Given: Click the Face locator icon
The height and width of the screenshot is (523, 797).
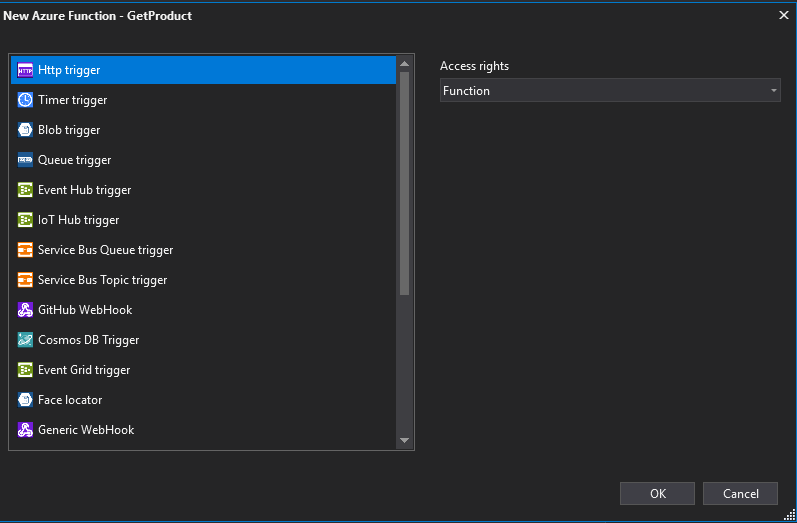Looking at the screenshot, I should pyautogui.click(x=25, y=400).
